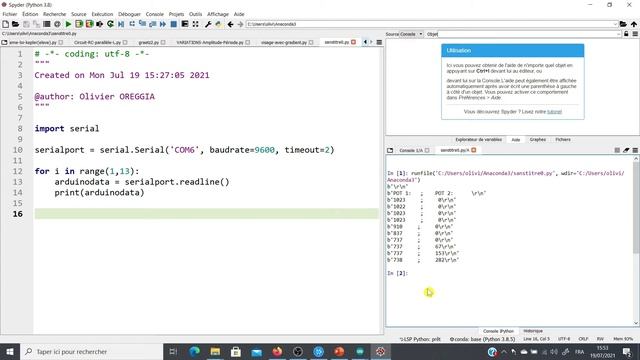This screenshot has height=360, width=640.
Task: Browse tabs icon at left of editor tabs
Action: [x=4, y=42]
